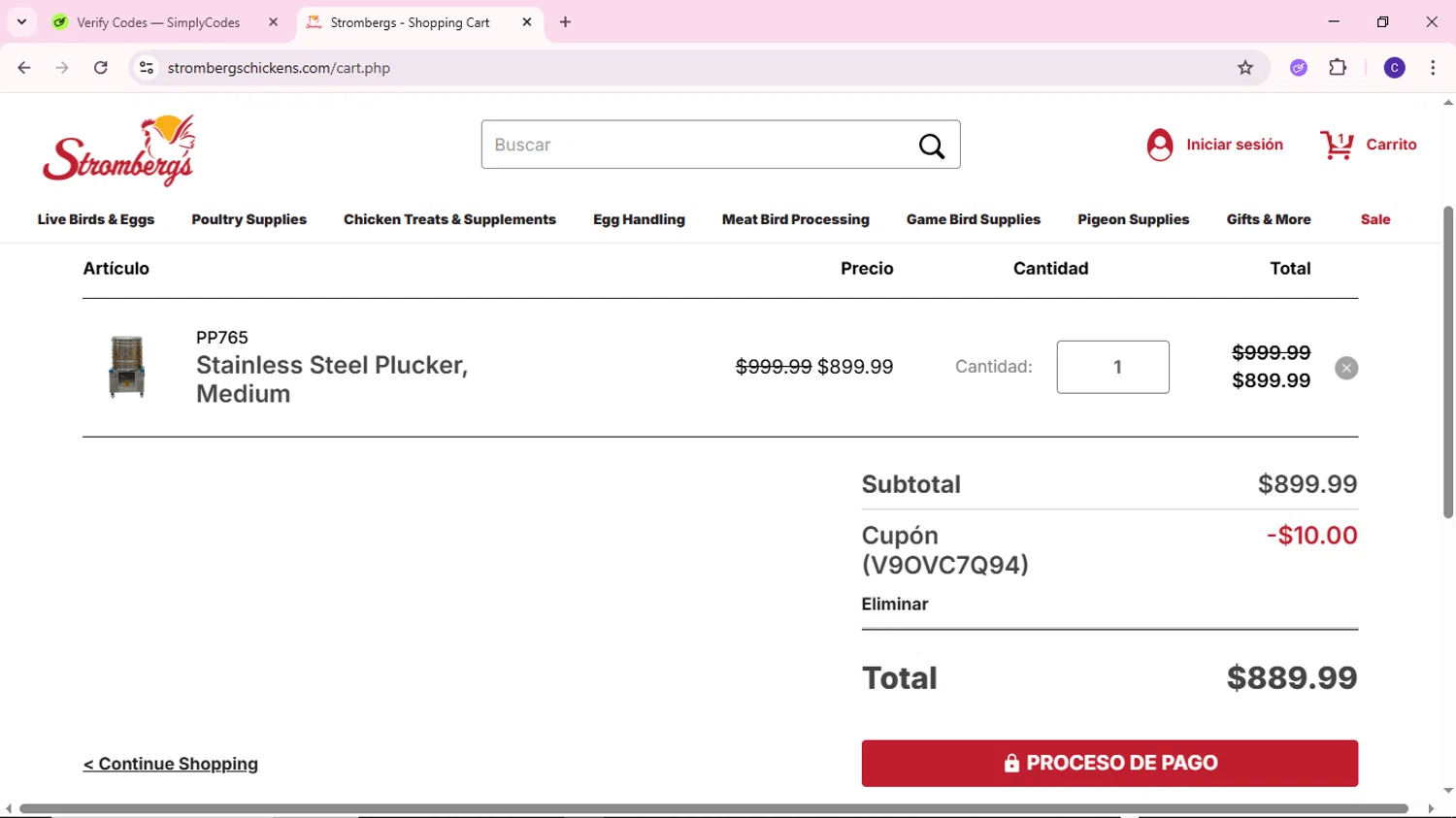Click the Carrito link text

point(1391,145)
